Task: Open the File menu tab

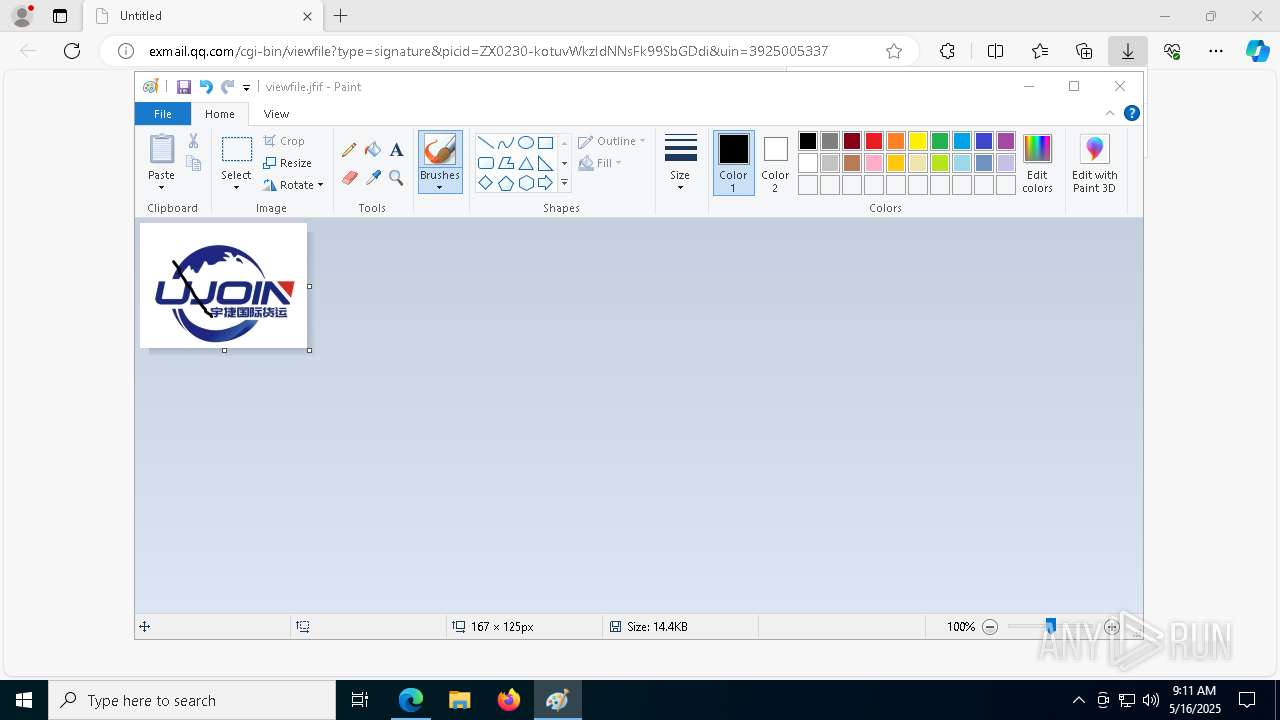Action: coord(162,114)
